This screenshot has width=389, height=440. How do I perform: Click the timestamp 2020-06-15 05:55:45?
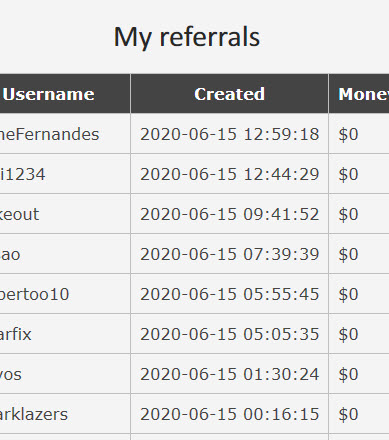[230, 294]
